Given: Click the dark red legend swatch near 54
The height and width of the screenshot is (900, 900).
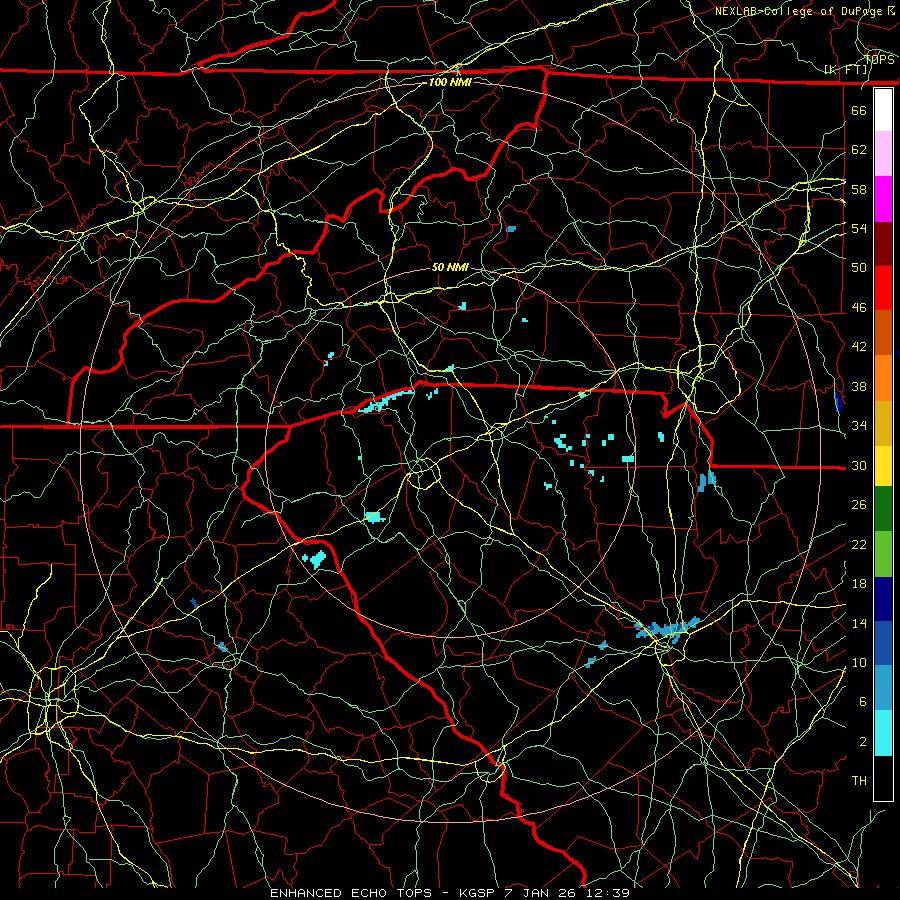Looking at the screenshot, I should 883,243.
